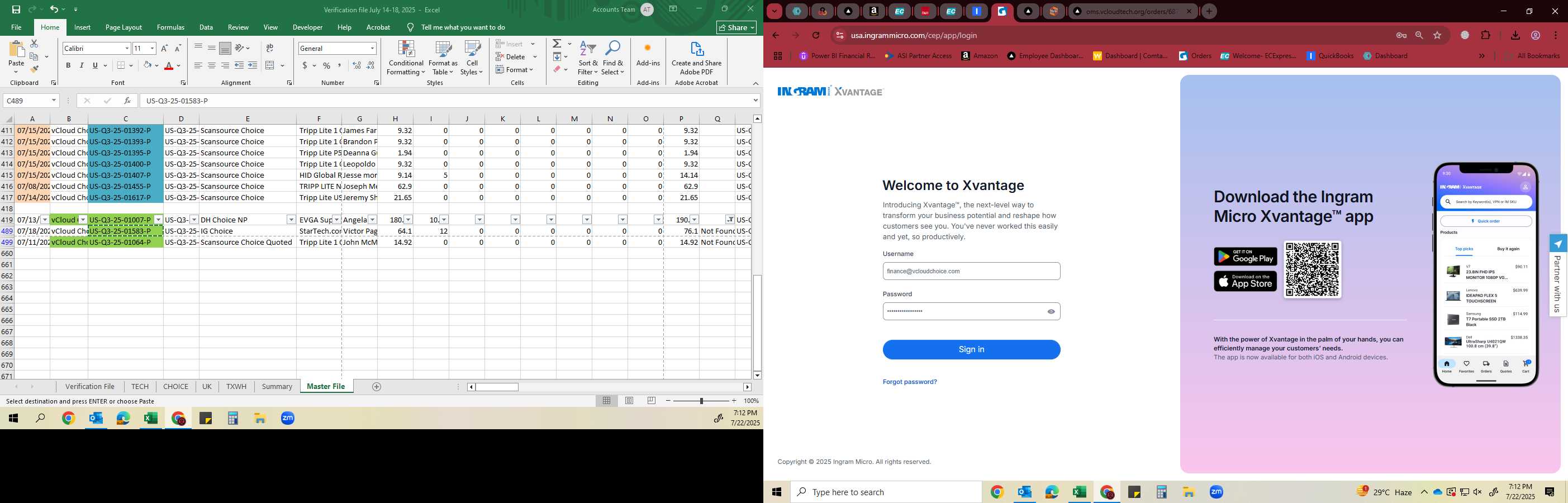This screenshot has height=503, width=1568.
Task: Toggle Italic formatting in Excel
Action: (82, 65)
